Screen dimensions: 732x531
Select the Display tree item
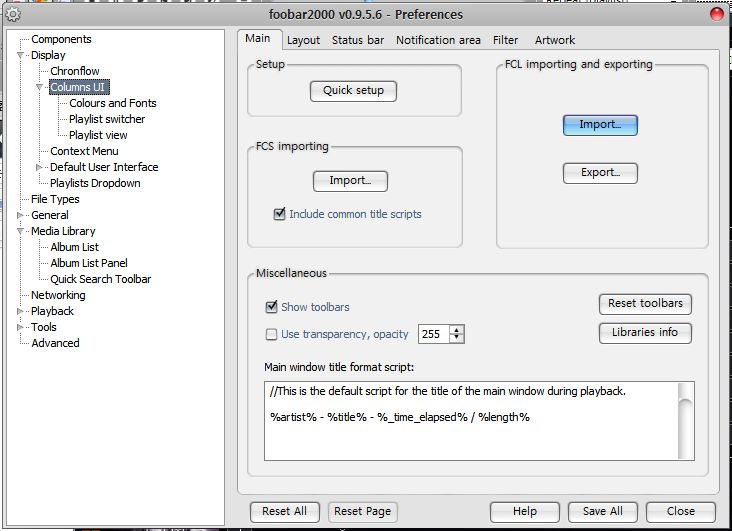[48, 55]
